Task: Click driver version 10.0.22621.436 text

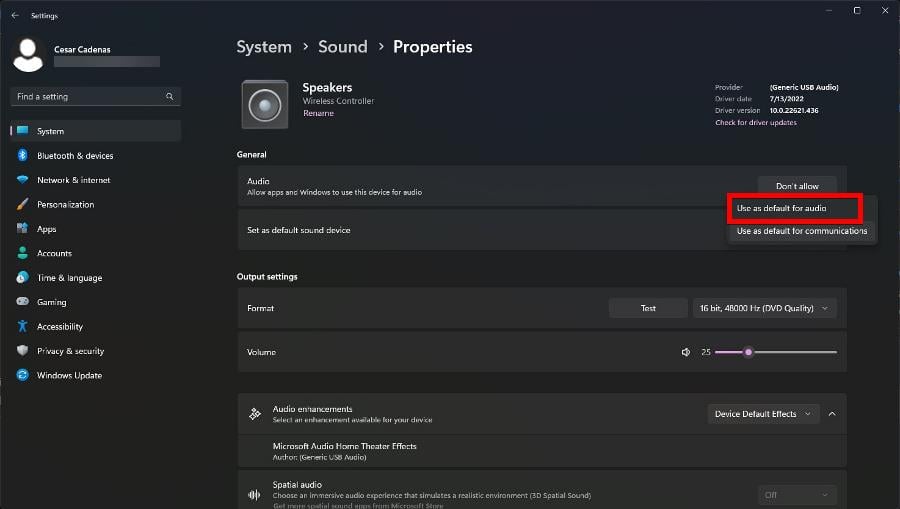Action: point(794,110)
